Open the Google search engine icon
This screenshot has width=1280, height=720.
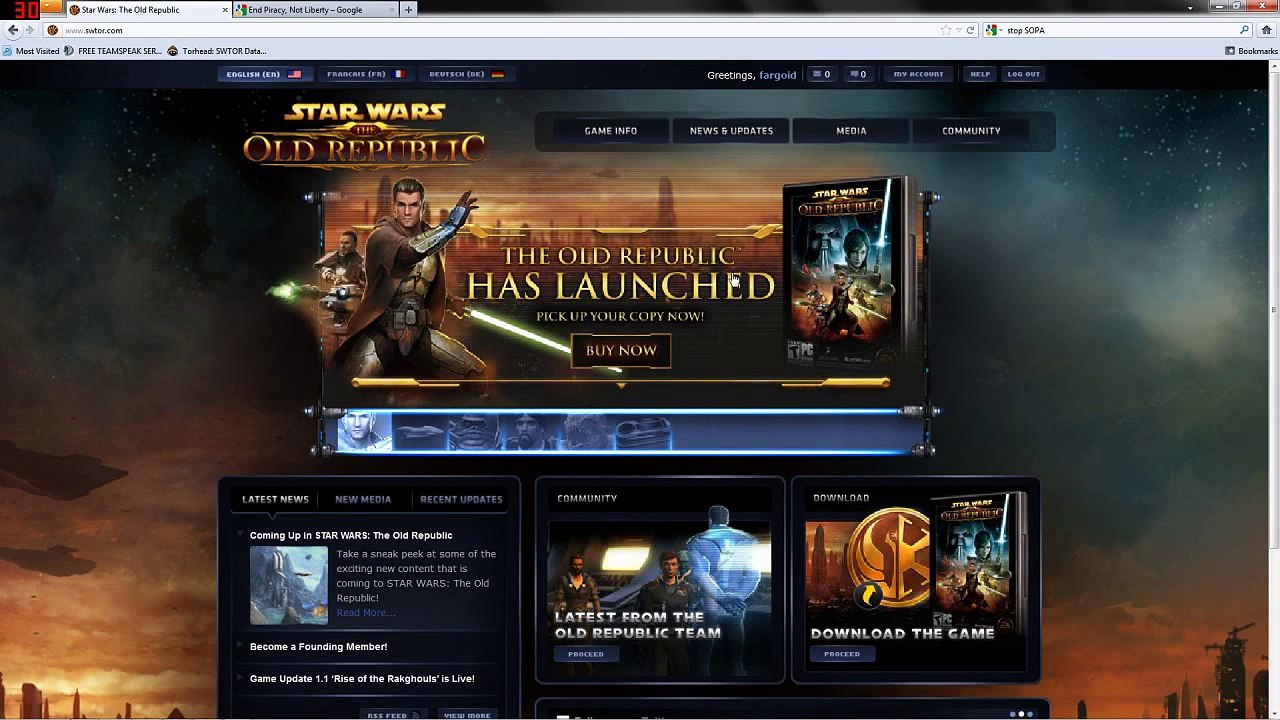[991, 30]
